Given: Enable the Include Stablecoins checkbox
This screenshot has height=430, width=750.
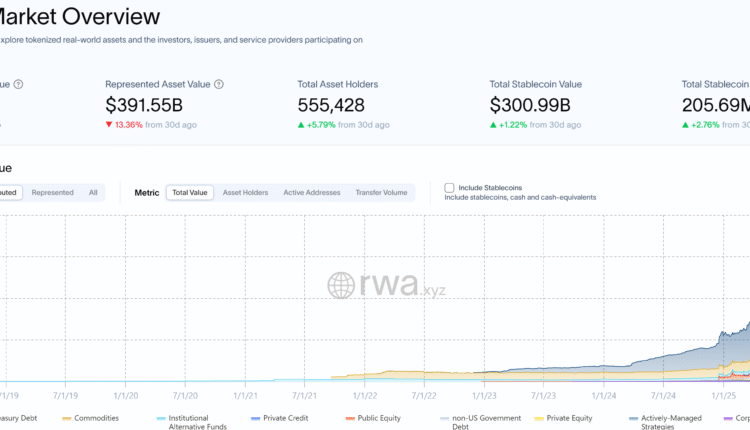Looking at the screenshot, I should tap(450, 187).
